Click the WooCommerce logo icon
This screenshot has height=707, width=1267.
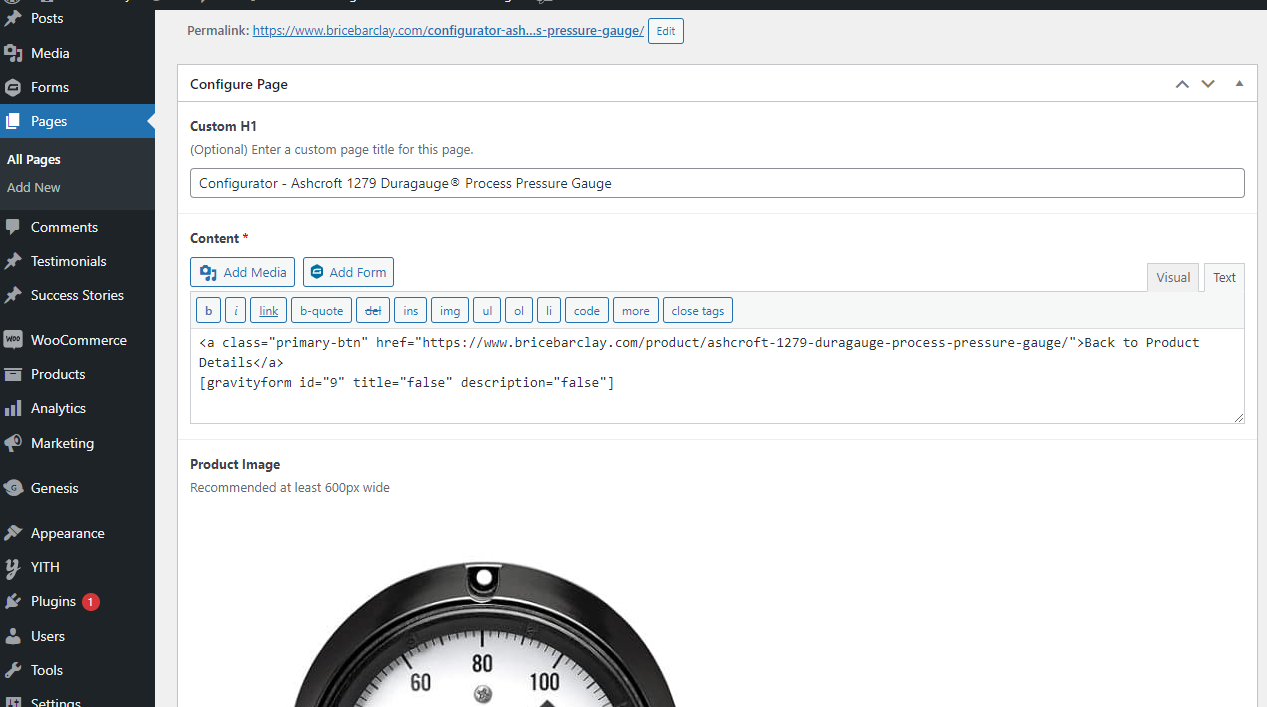[x=13, y=340]
